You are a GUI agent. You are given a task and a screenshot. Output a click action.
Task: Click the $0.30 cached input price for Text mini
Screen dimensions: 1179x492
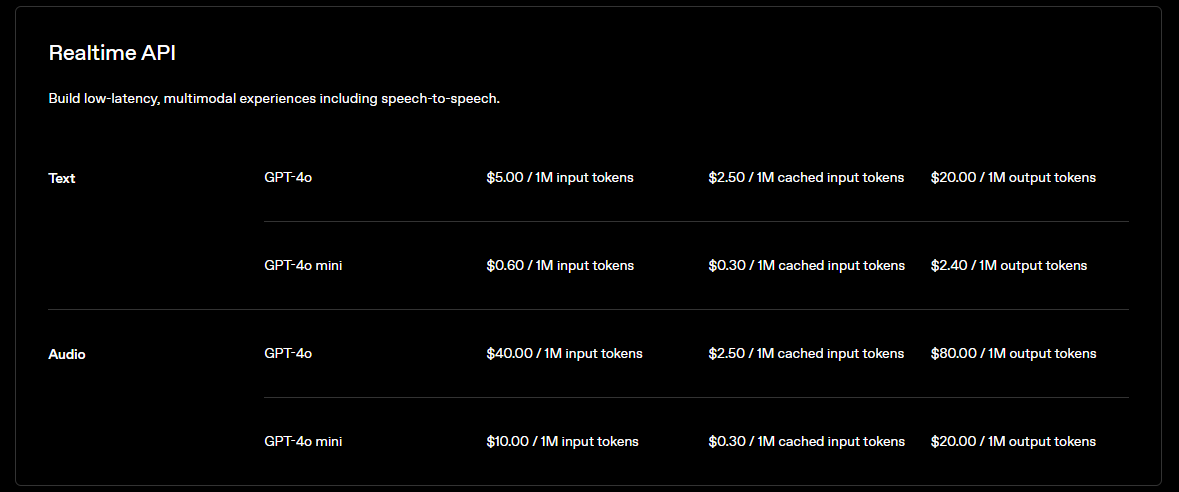point(807,266)
